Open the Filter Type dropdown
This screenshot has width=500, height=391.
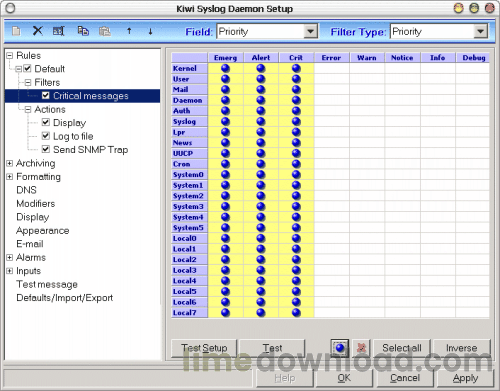coord(480,32)
